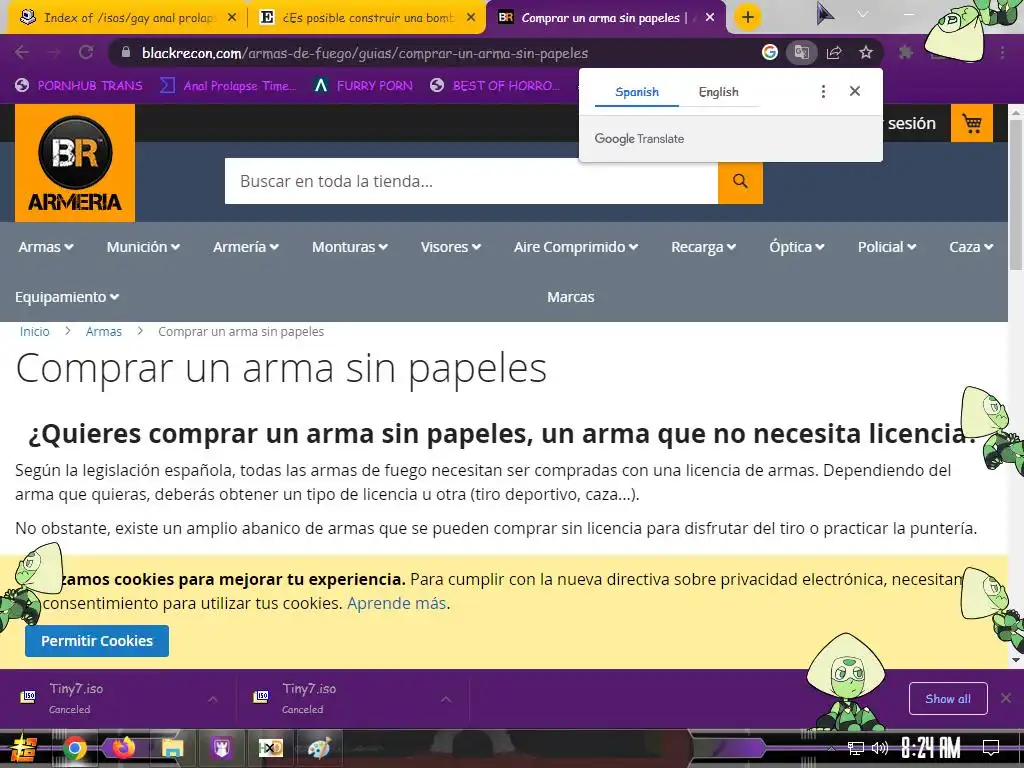The height and width of the screenshot is (768, 1024).
Task: Open Chrome from the taskbar
Action: coord(74,748)
